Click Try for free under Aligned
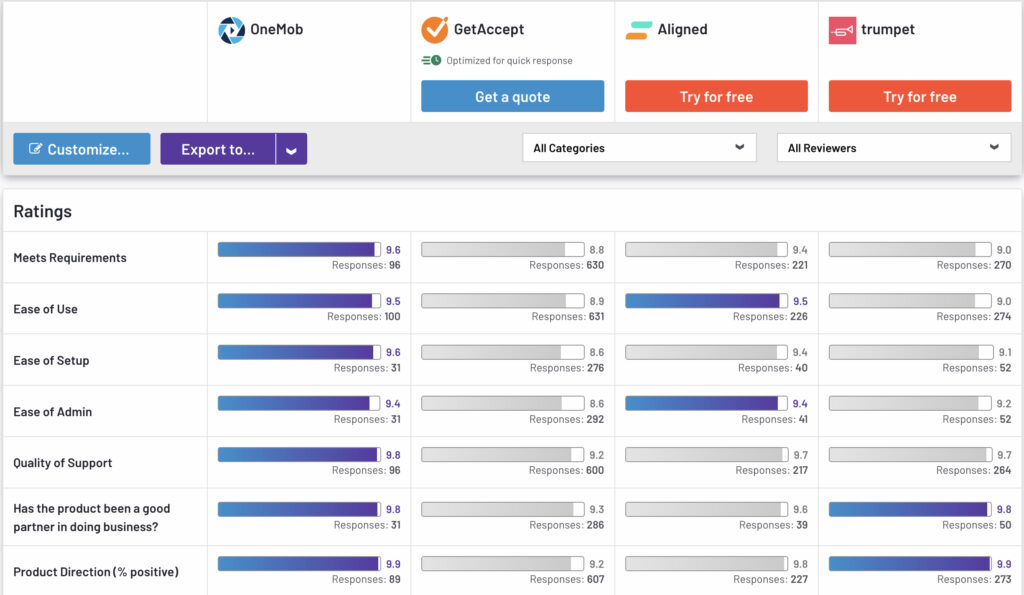 (x=716, y=97)
